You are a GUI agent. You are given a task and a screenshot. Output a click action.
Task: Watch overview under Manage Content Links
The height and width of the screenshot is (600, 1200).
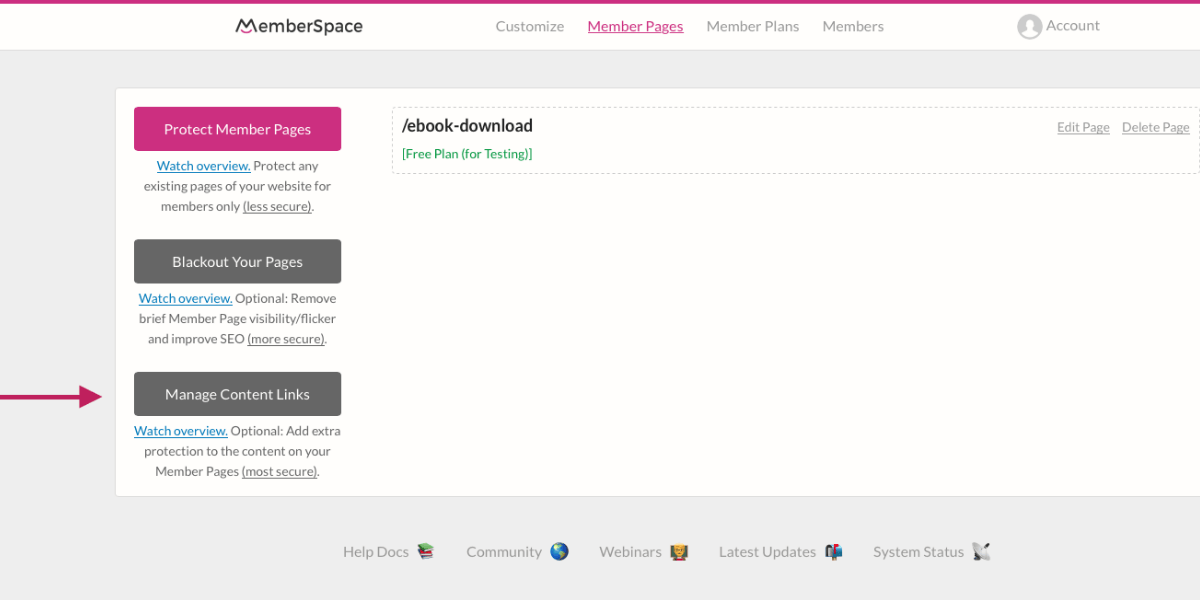click(181, 431)
